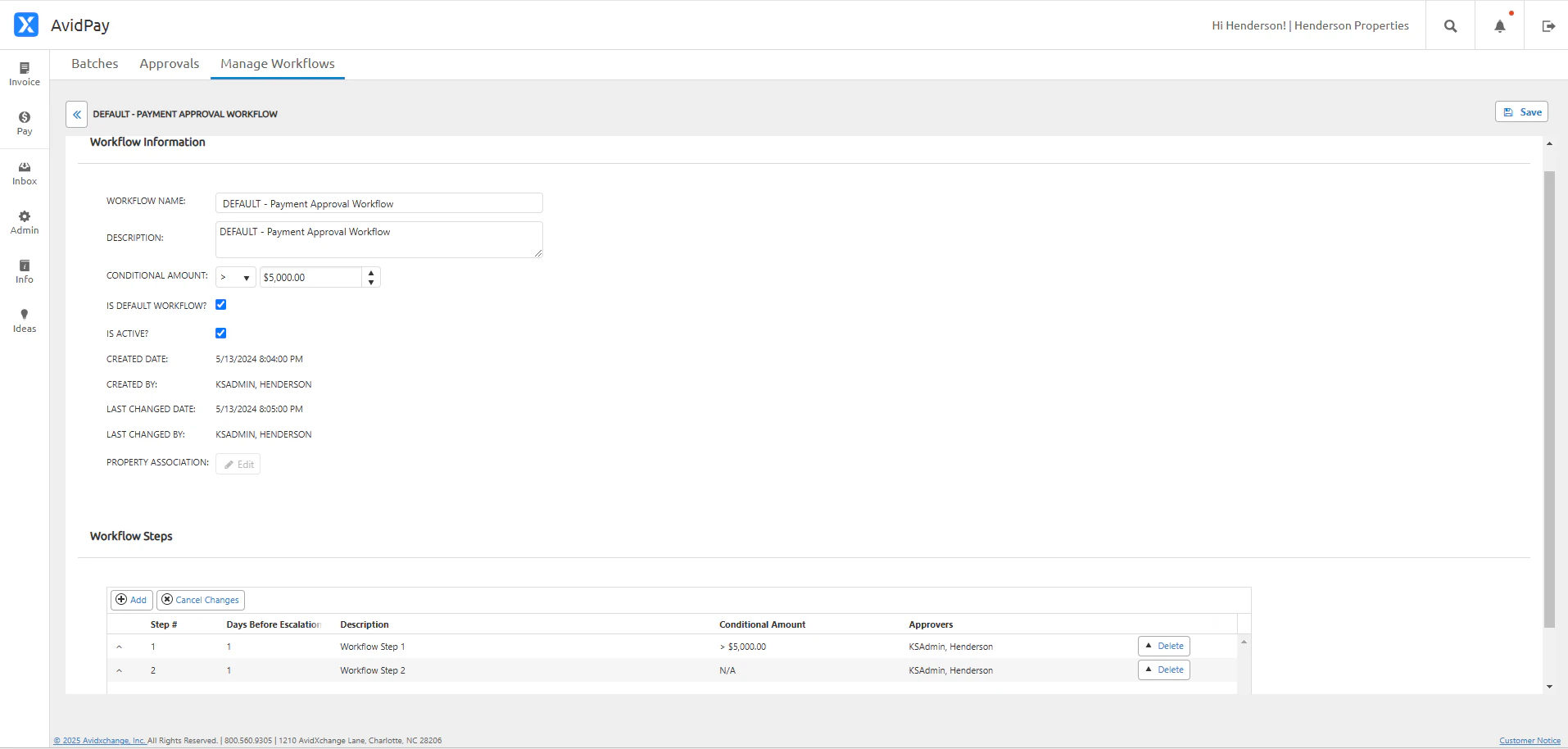Screen dimensions: 1568x749
Task: Disable the Is Active checkbox
Action: pyautogui.click(x=220, y=333)
